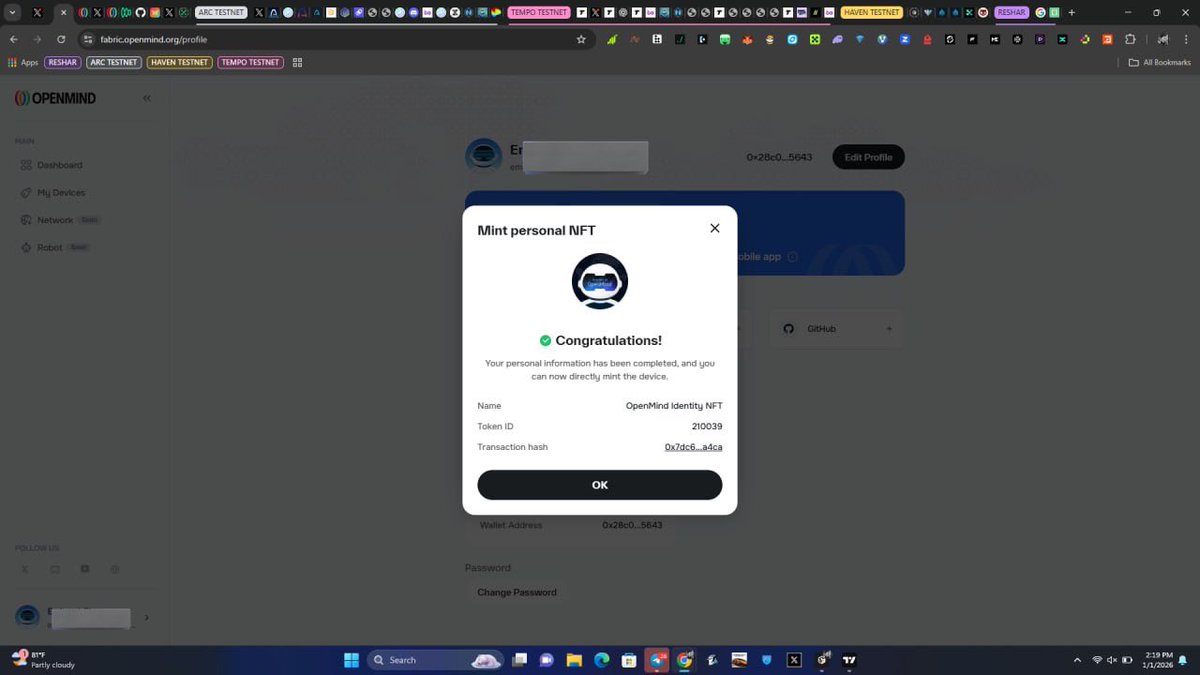
Task: Open the ARC TESTNET bookmark folder in the bookmarks bar
Action: pos(113,62)
